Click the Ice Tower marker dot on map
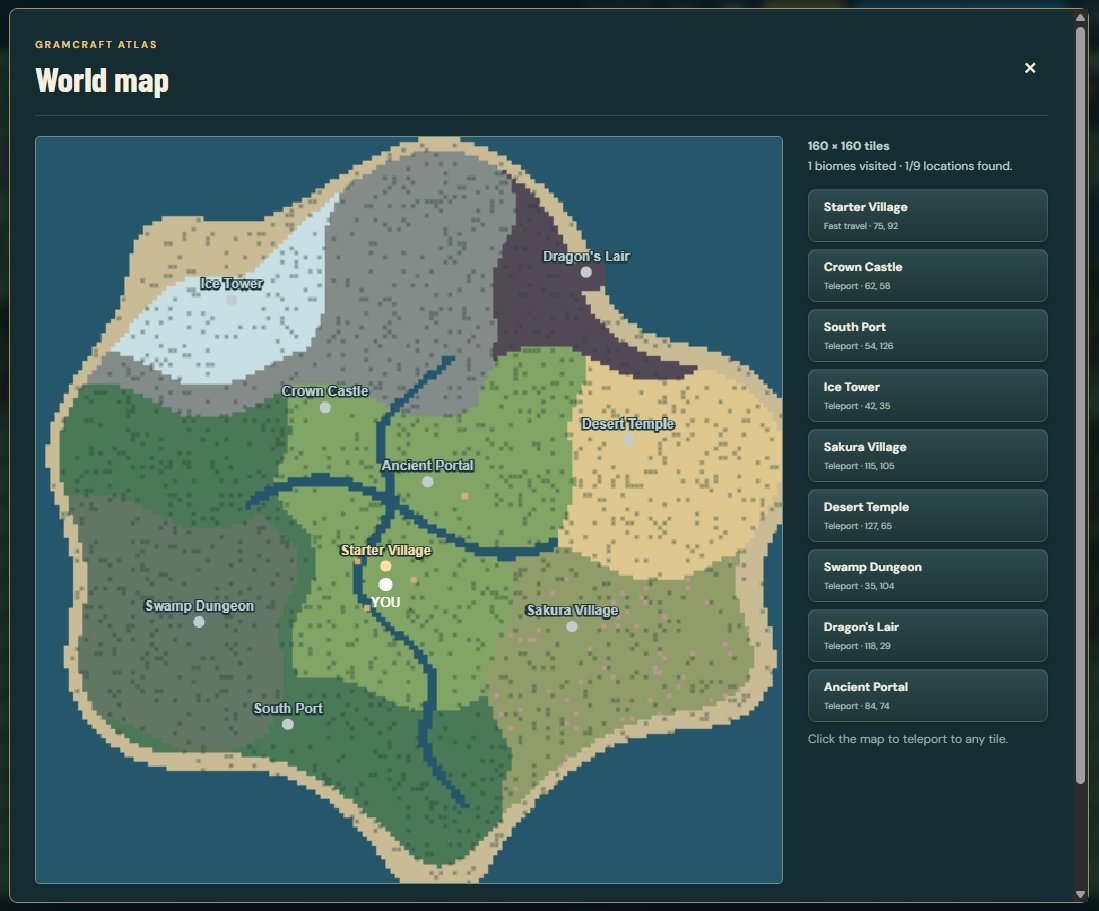Screen dimensions: 1099x911 point(231,300)
